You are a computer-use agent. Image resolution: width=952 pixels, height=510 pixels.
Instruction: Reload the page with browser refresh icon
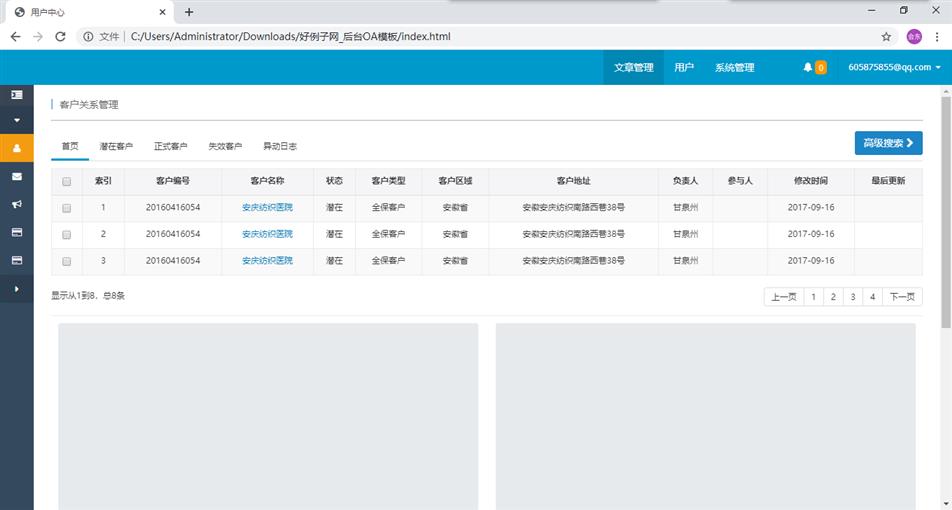pyautogui.click(x=60, y=36)
